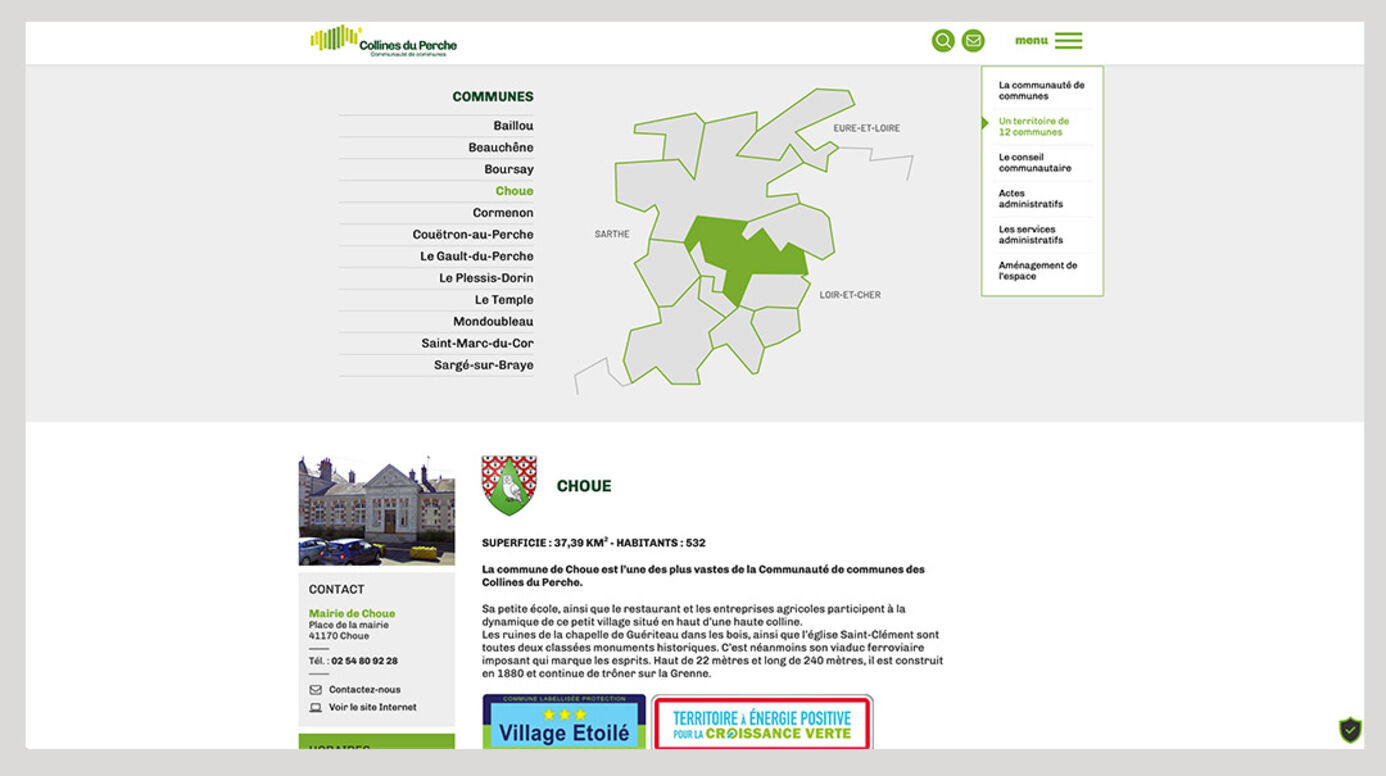This screenshot has height=776, width=1386.
Task: Open the hamburger menu icon
Action: tap(1068, 41)
